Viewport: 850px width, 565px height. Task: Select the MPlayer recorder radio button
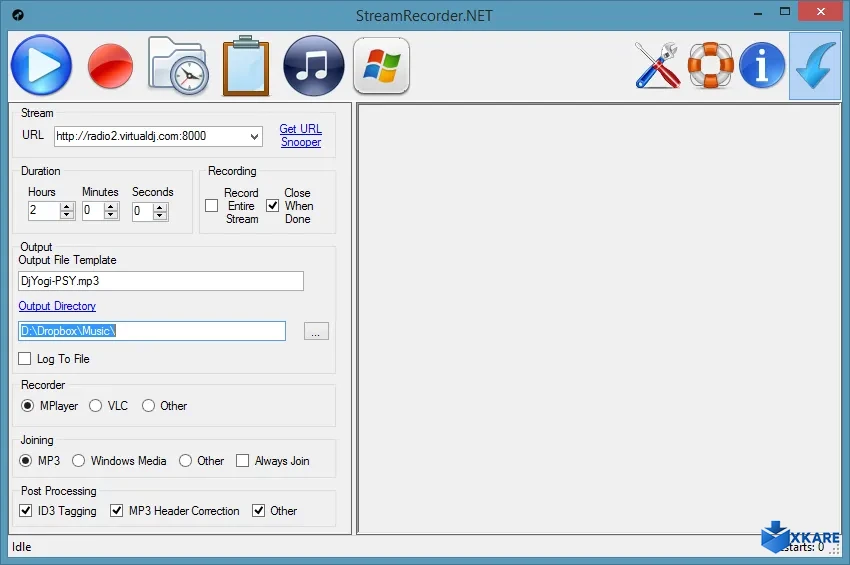[27, 406]
